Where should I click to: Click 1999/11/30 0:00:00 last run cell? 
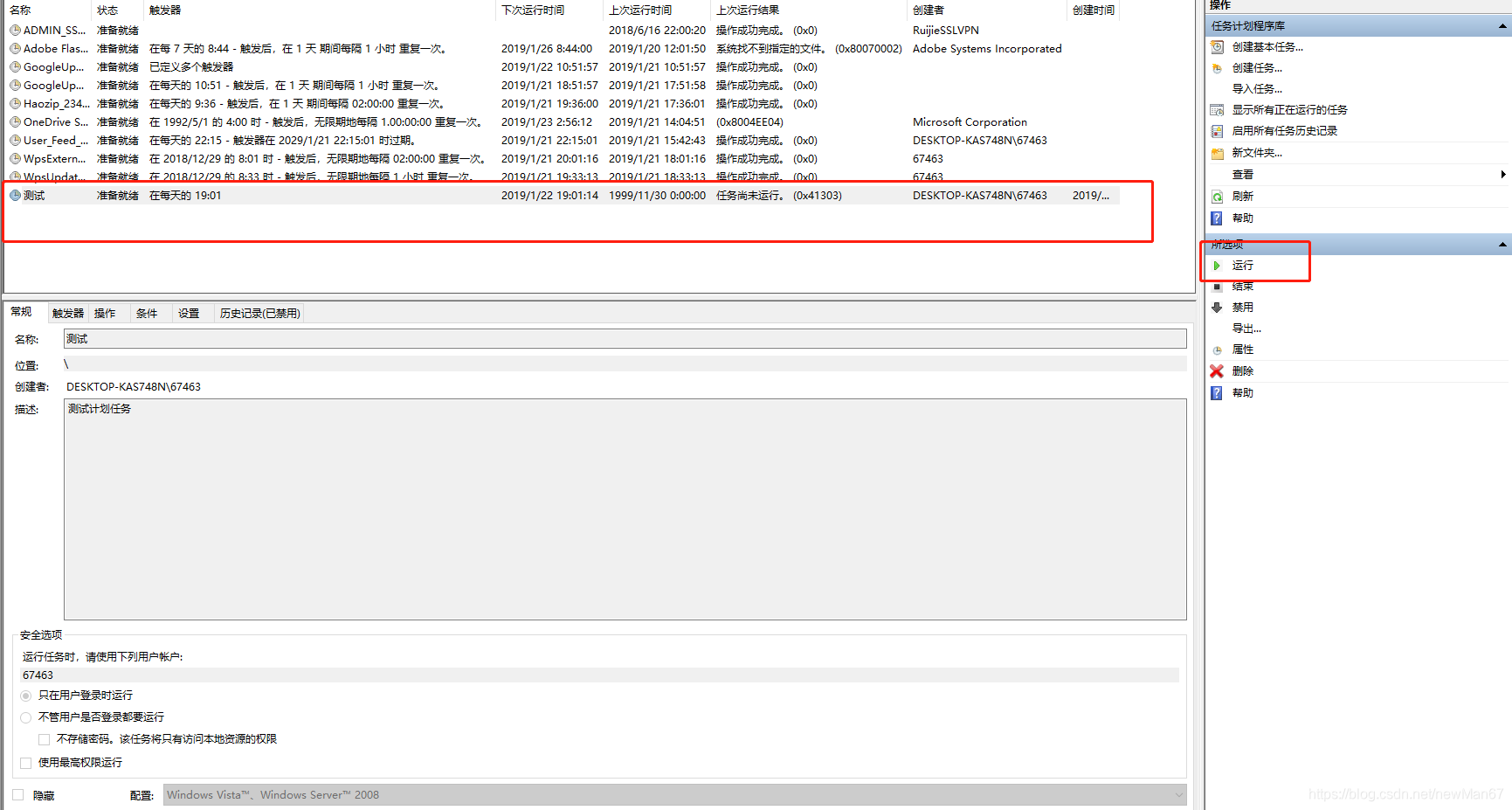[x=657, y=196]
